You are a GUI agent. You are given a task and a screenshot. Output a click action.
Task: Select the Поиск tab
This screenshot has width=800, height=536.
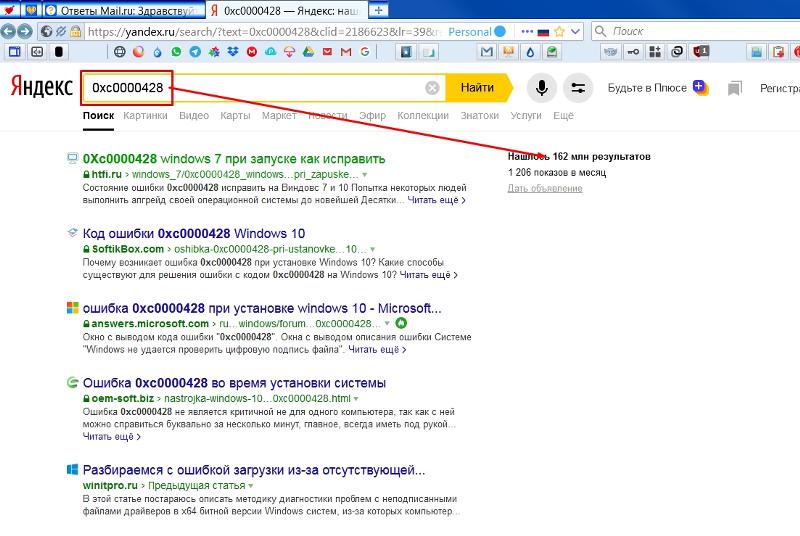98,115
